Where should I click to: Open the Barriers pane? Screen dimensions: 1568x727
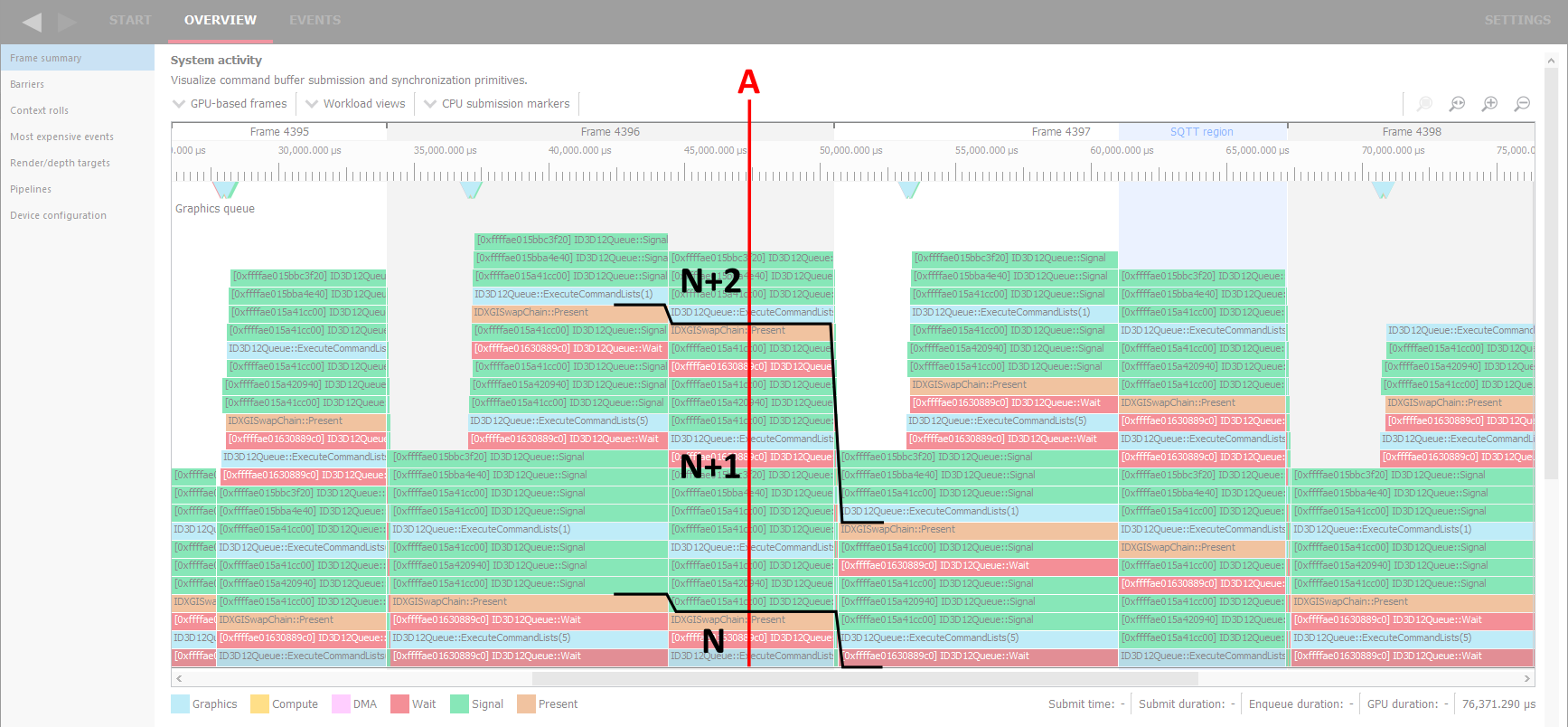[x=27, y=84]
